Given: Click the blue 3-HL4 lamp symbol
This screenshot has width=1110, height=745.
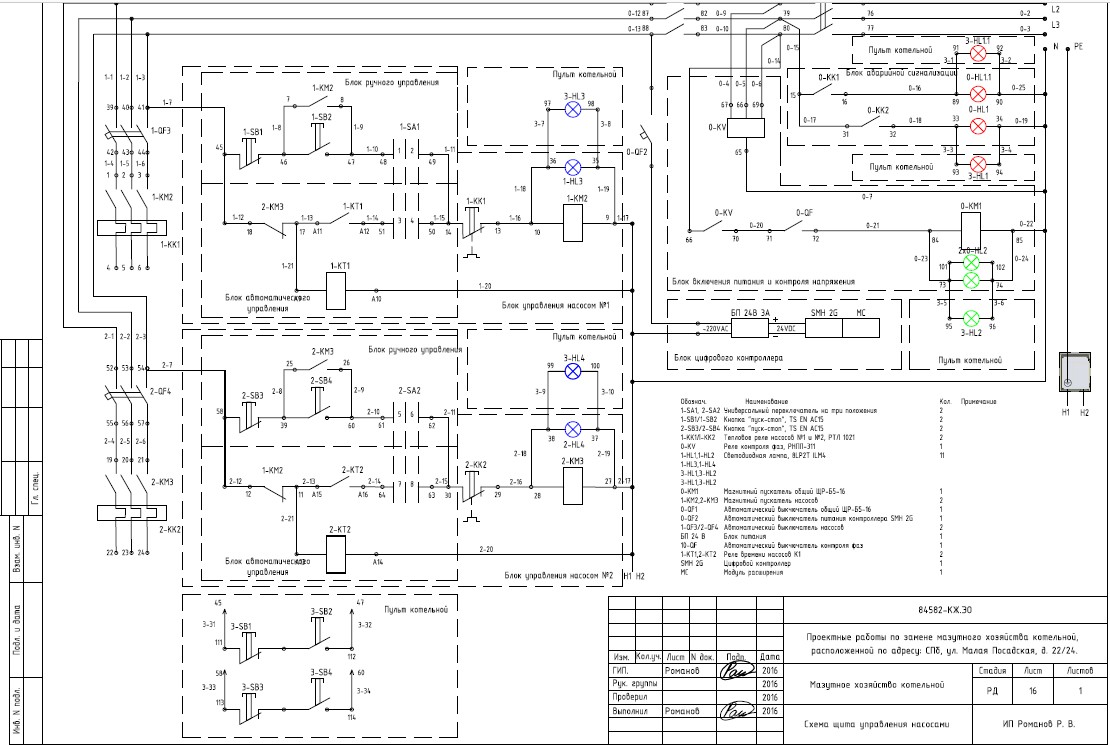Looking at the screenshot, I should (x=573, y=371).
